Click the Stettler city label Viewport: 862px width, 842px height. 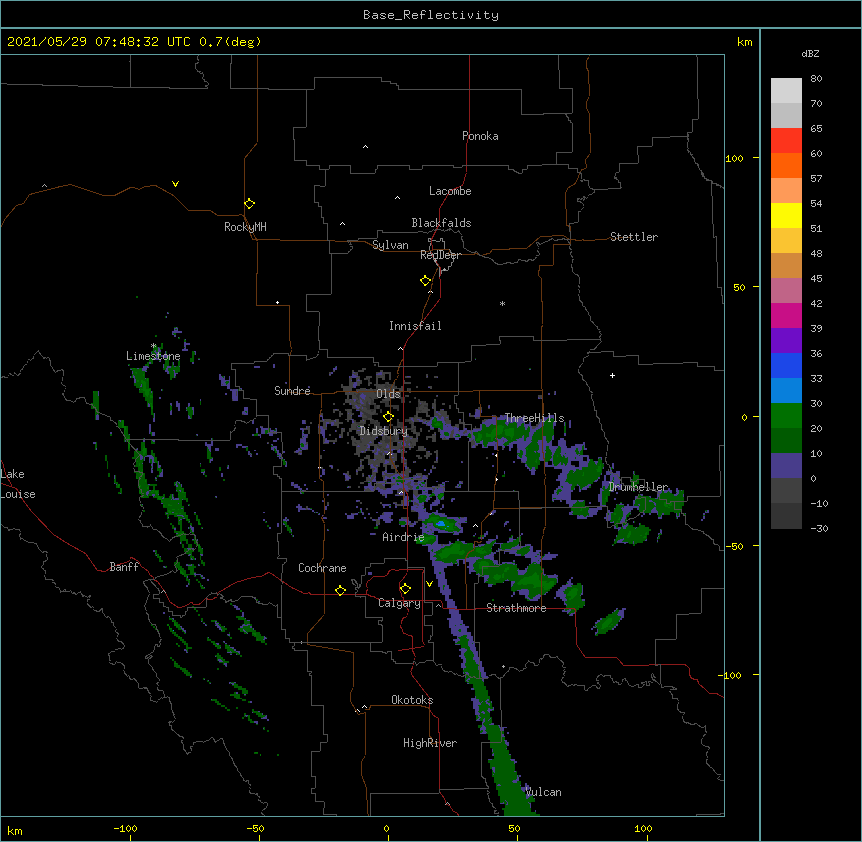634,237
